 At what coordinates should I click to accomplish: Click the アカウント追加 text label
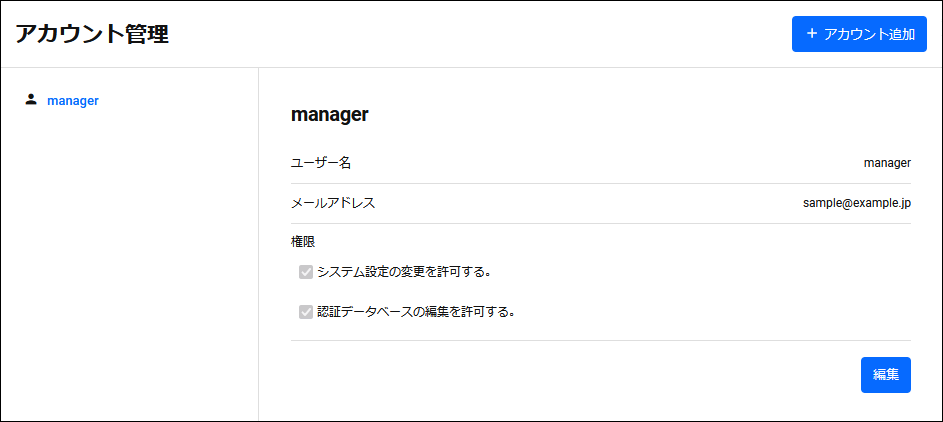(x=870, y=34)
